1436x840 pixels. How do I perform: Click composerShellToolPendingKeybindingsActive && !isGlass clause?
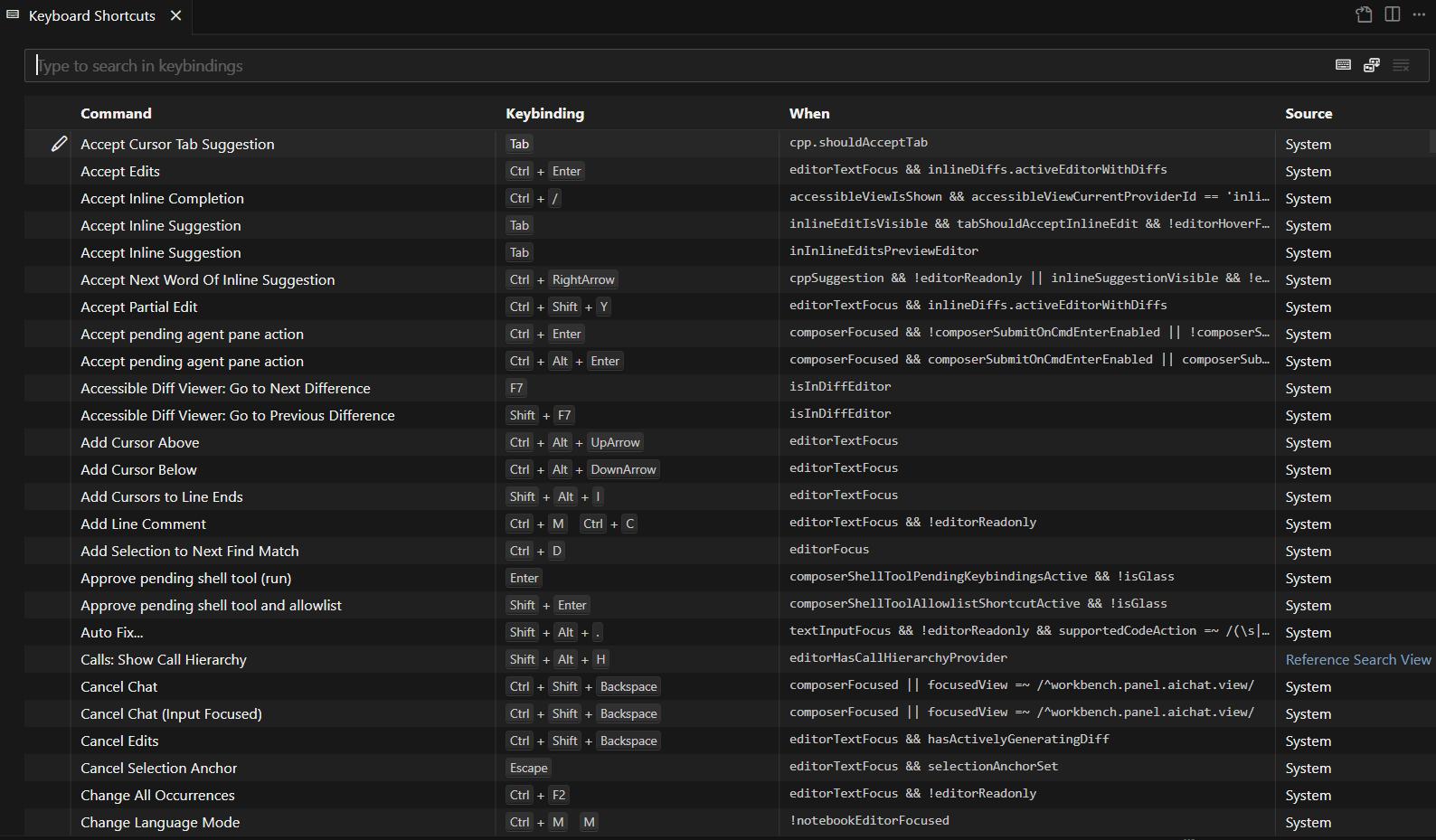982,576
